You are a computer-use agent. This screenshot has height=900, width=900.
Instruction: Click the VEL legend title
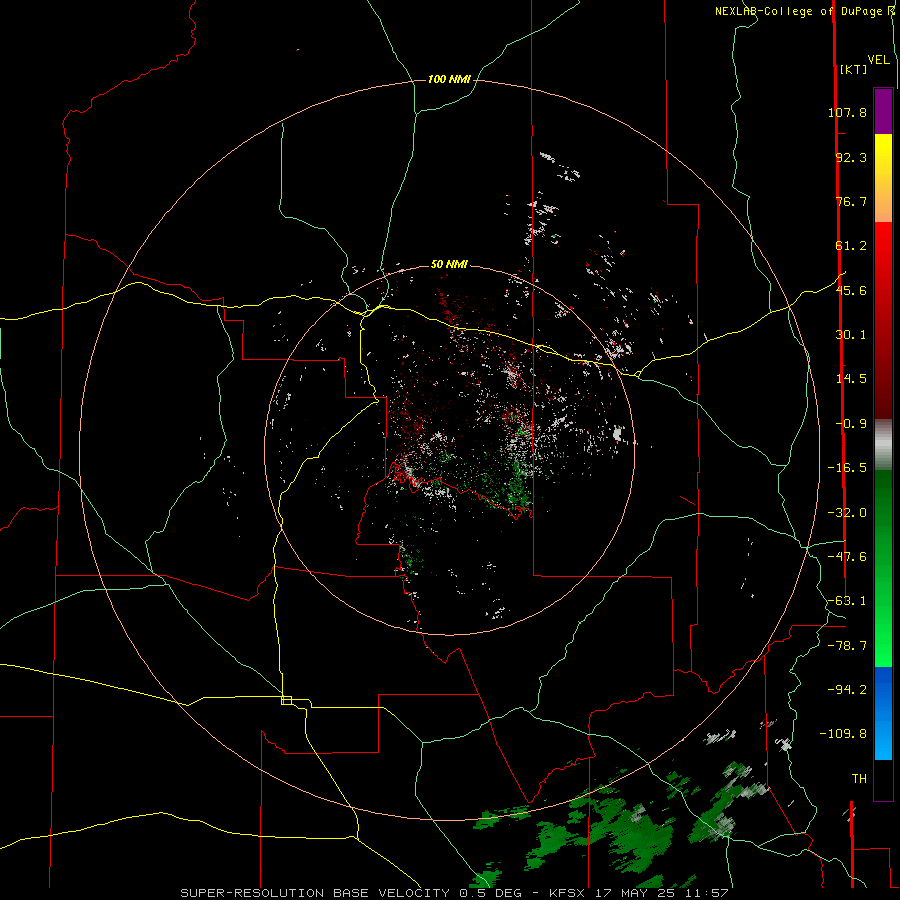tap(878, 60)
